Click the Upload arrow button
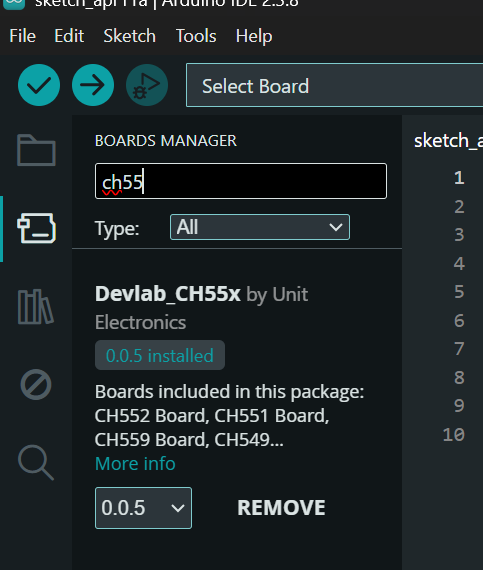This screenshot has height=570, width=483. coord(93,85)
